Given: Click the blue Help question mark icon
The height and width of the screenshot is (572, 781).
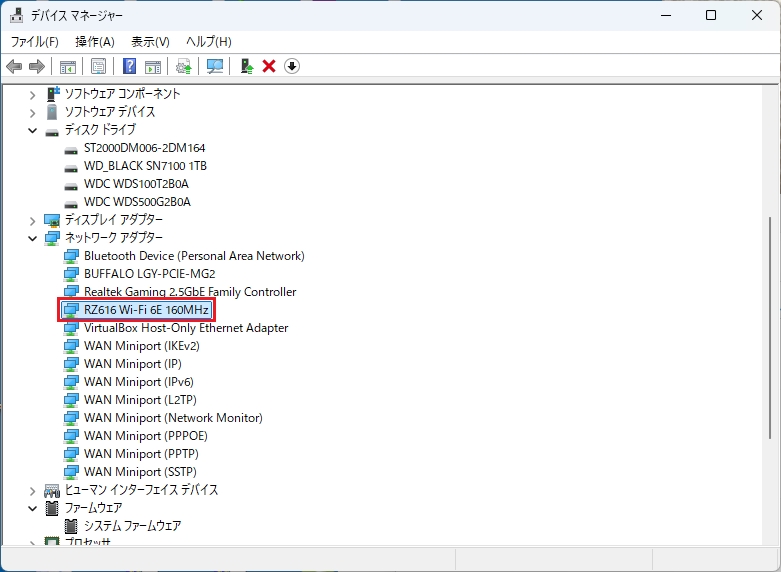Looking at the screenshot, I should (129, 66).
